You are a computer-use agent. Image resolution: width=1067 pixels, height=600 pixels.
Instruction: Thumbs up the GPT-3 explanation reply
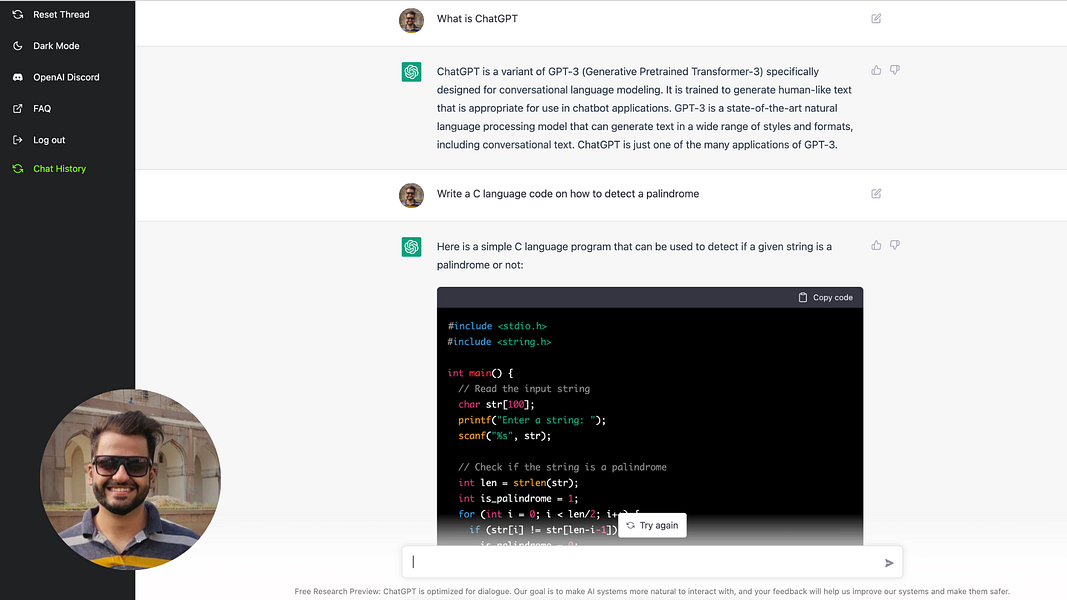tap(876, 70)
